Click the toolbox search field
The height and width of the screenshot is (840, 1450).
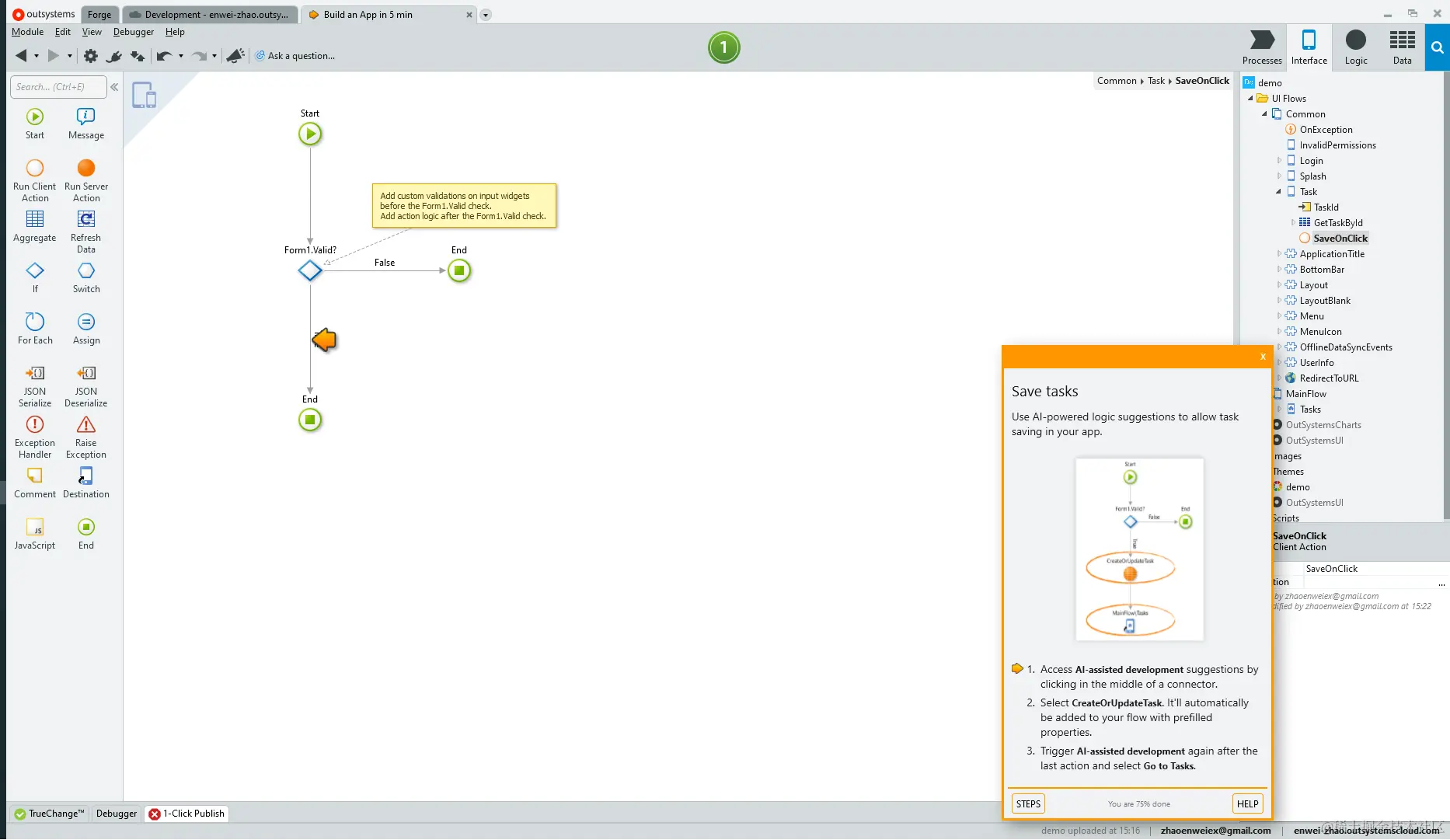58,87
